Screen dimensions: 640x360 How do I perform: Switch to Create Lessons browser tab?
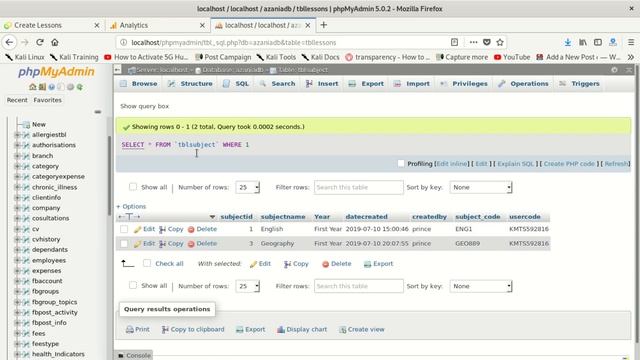click(51, 25)
